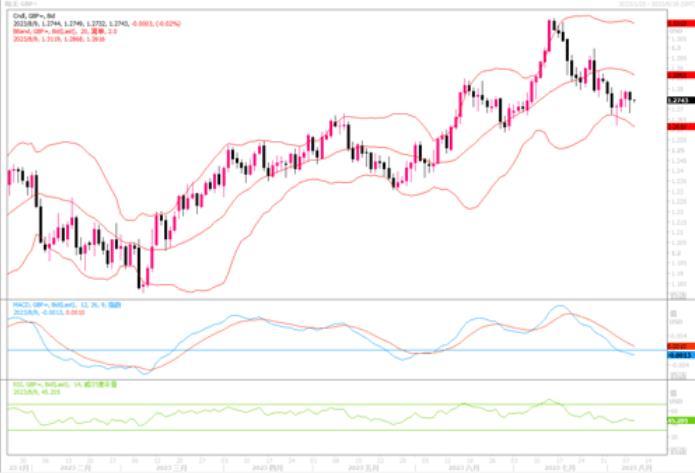This screenshot has height=473, width=695.
Task: Click the green RSI indicator legend title
Action: click(x=65, y=385)
